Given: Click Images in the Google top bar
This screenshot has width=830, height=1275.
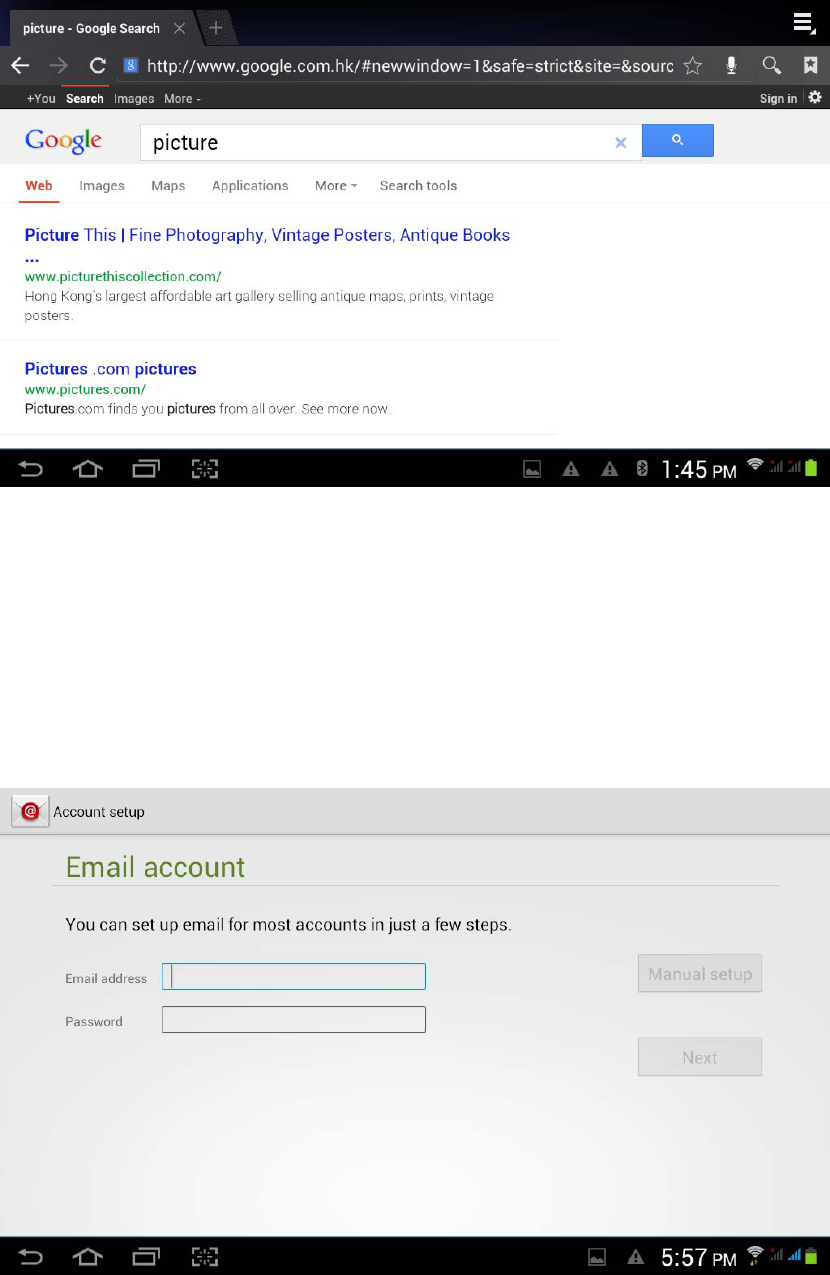Looking at the screenshot, I should pos(134,99).
